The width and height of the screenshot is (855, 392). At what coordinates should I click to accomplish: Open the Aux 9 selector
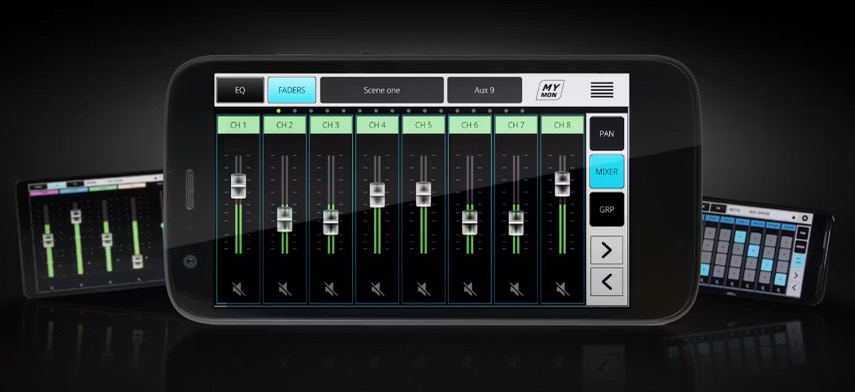pos(484,90)
